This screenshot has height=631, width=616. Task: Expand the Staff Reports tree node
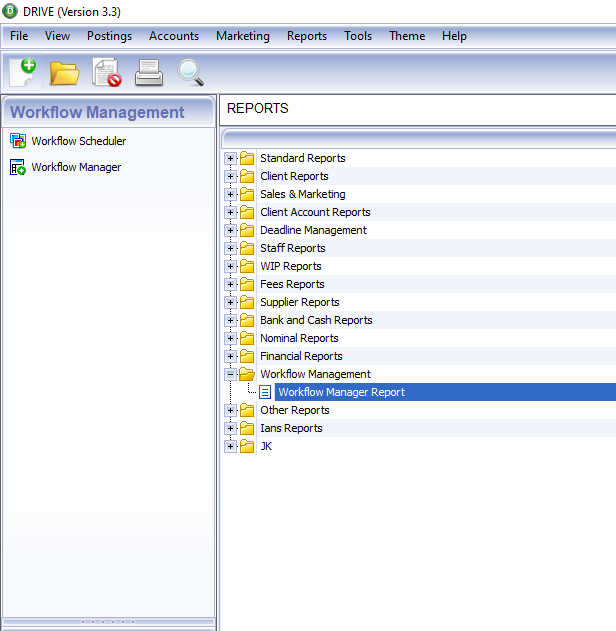[230, 248]
